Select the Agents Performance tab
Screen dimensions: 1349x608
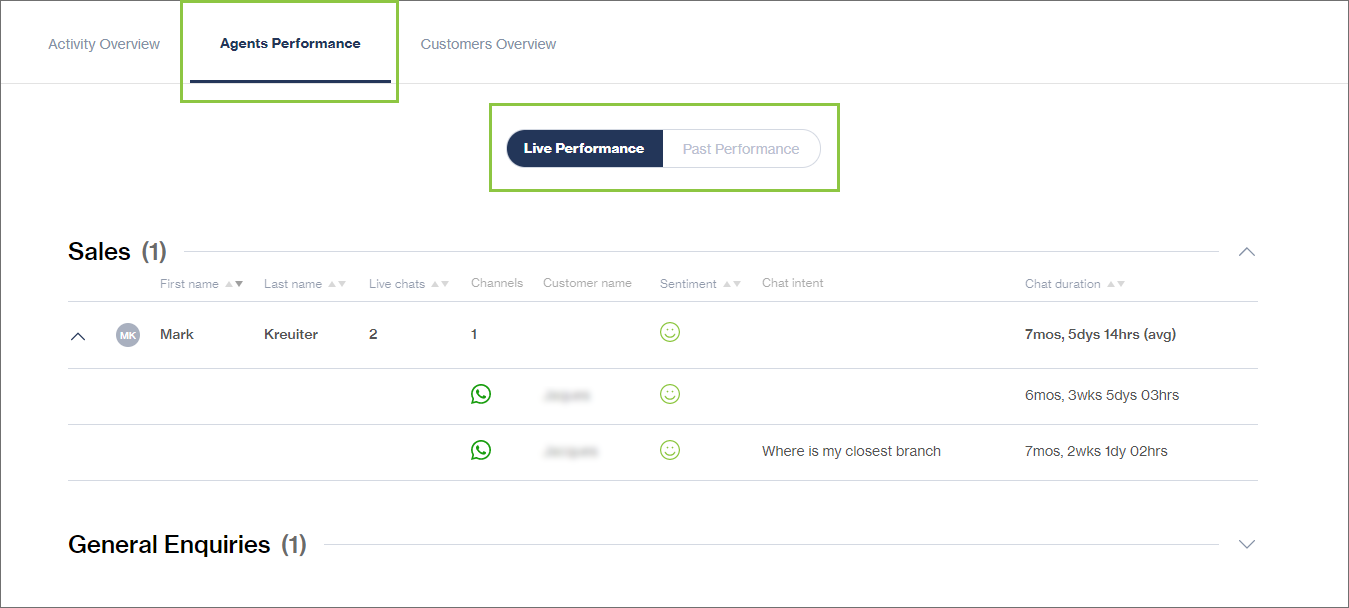pos(290,44)
